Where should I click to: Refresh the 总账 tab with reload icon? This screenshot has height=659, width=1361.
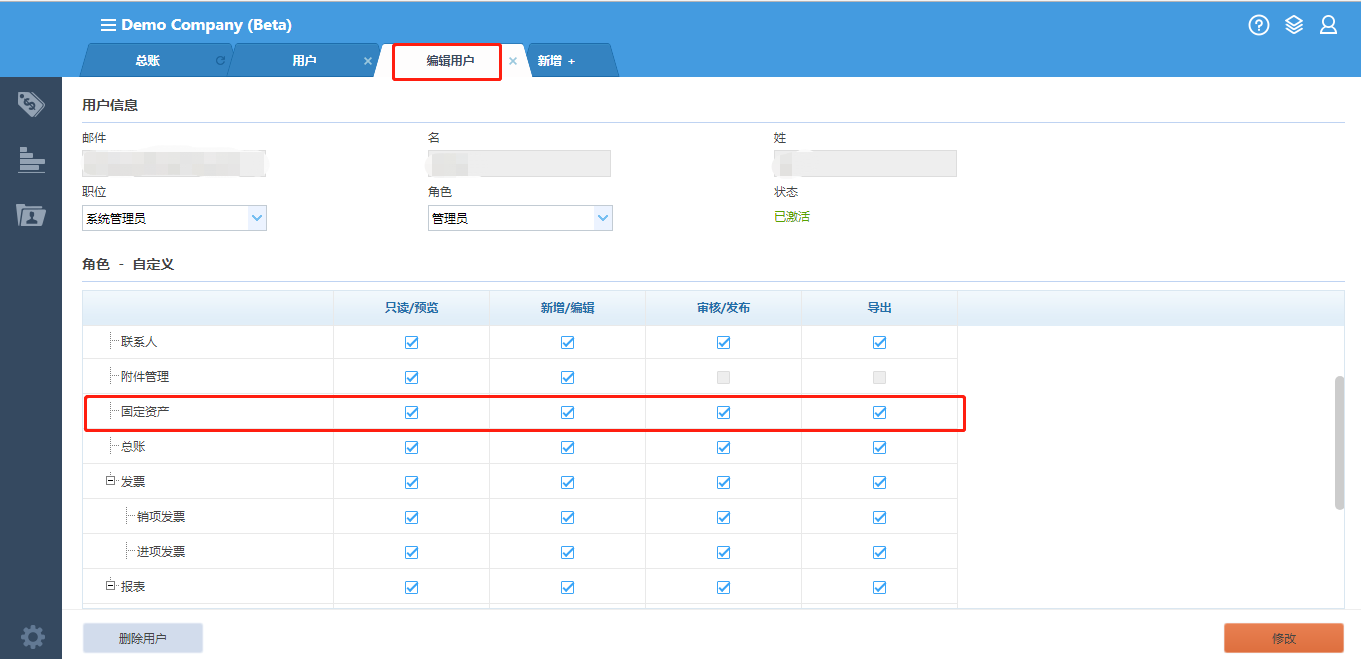tap(220, 61)
